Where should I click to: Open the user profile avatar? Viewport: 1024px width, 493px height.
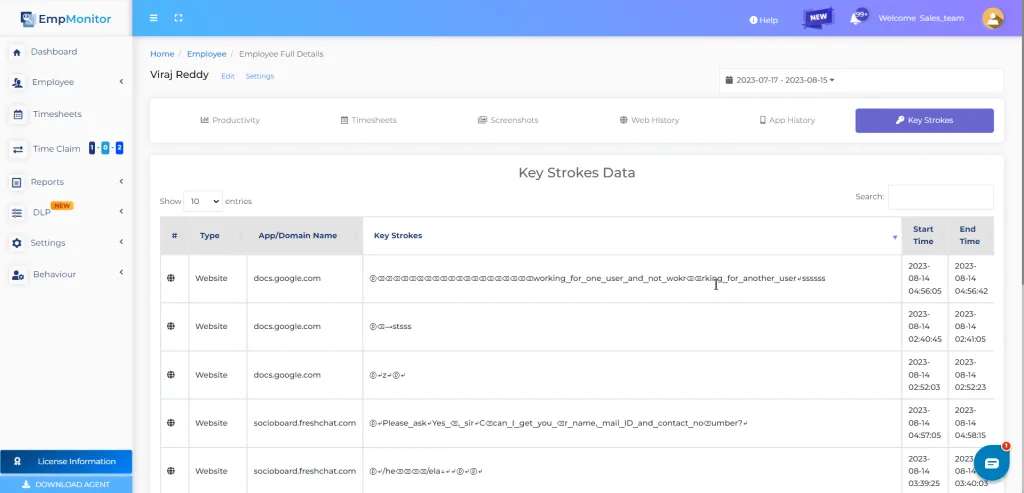point(992,18)
